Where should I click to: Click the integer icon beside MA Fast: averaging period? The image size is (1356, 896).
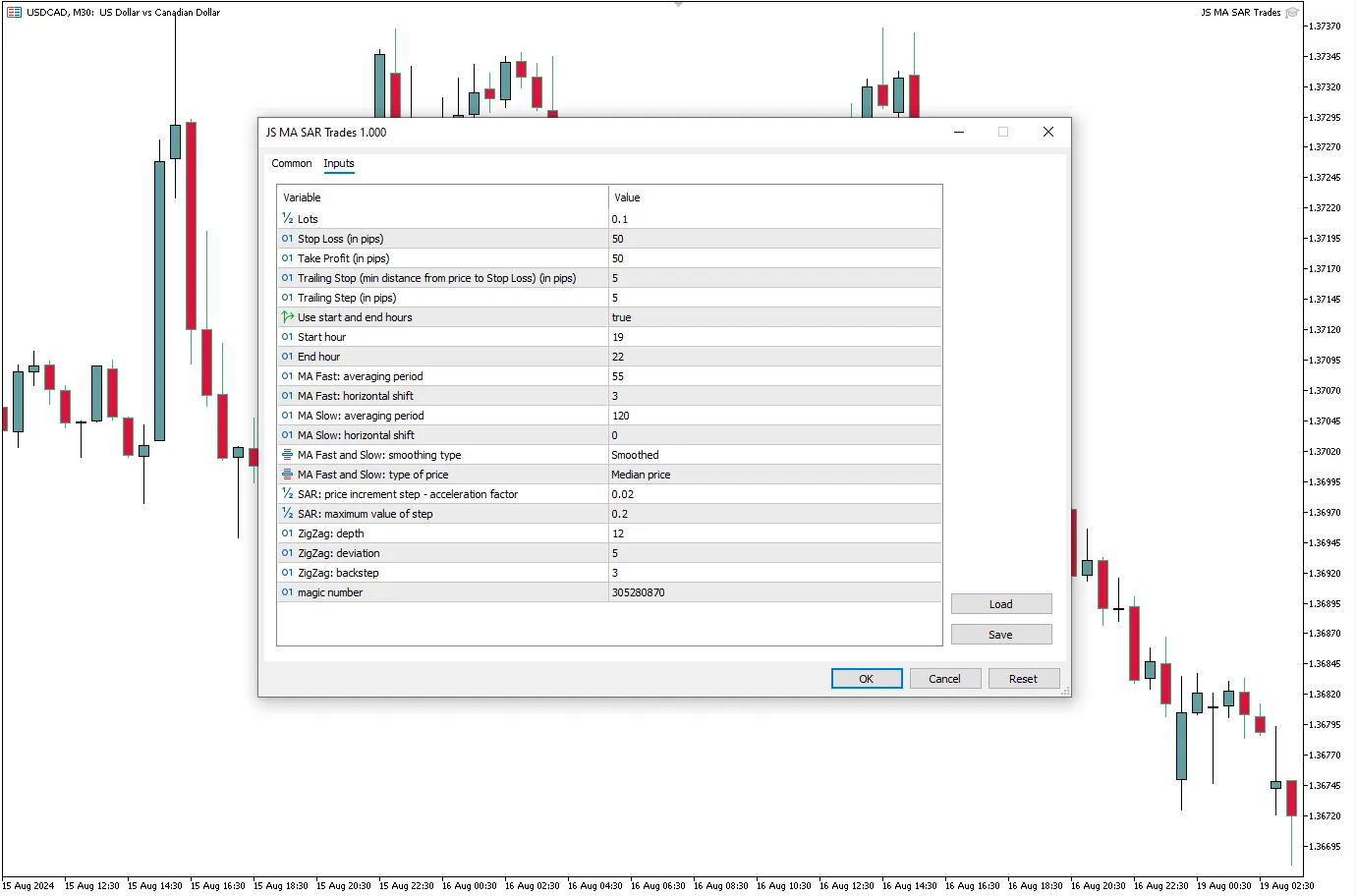pos(287,375)
